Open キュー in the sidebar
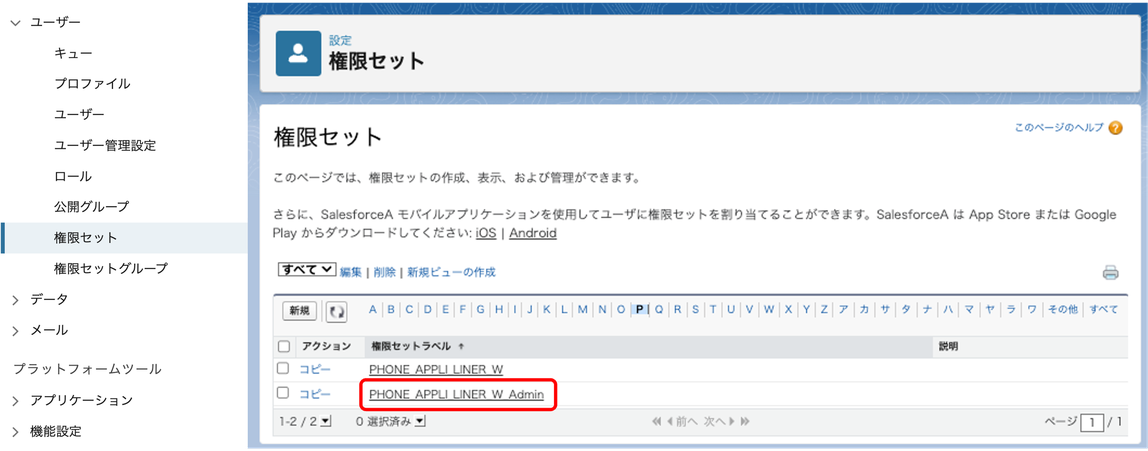 [x=73, y=53]
